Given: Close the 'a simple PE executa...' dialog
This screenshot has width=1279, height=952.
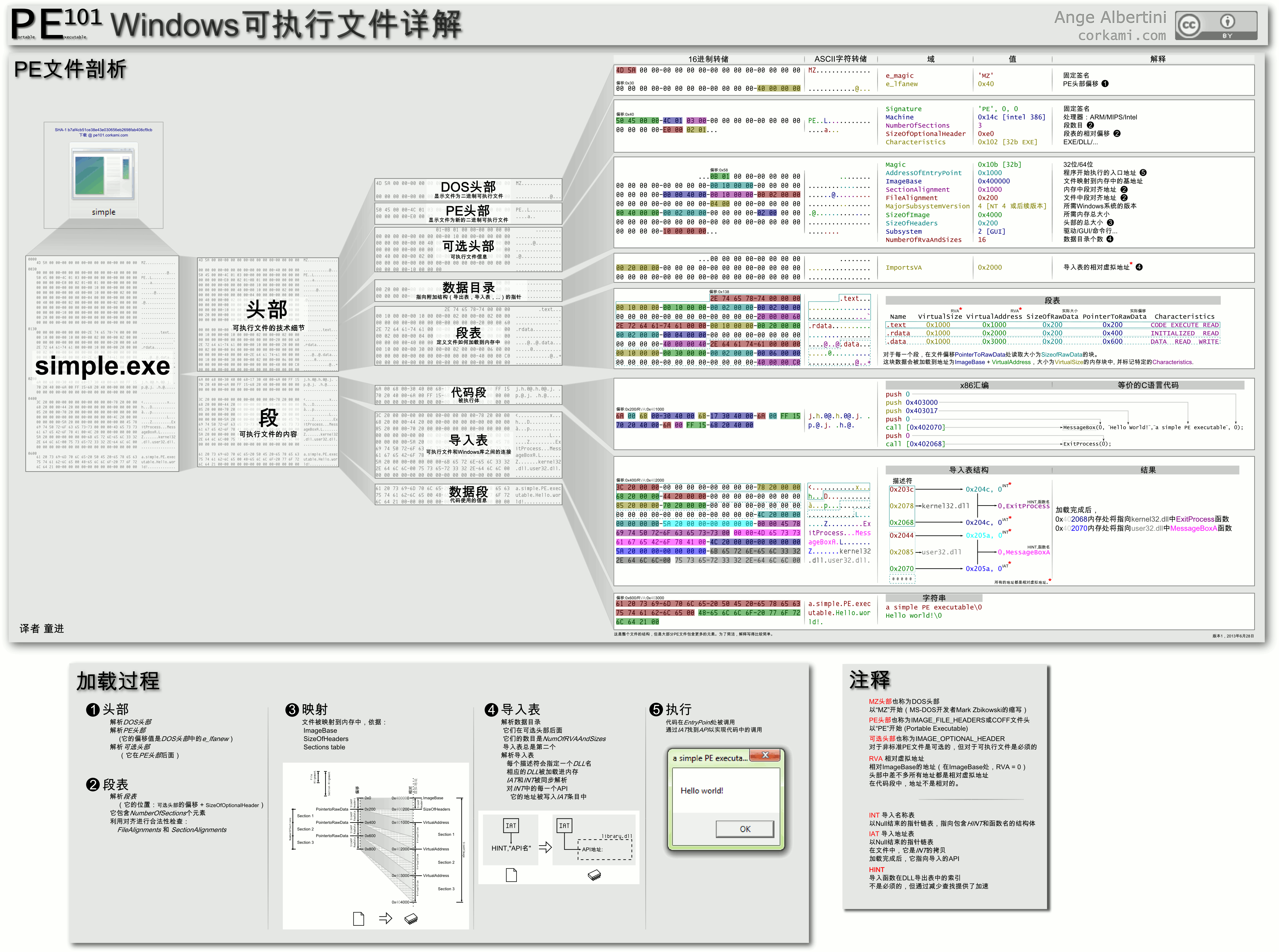Looking at the screenshot, I should click(x=765, y=755).
